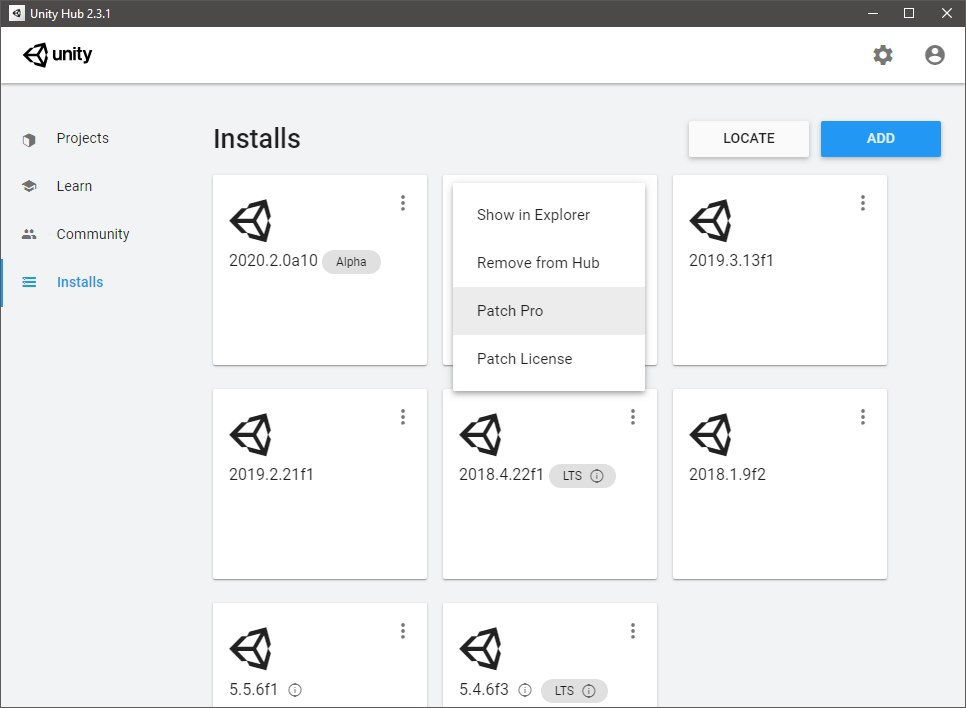Open options menu for 5.4.6f3 install
Image resolution: width=966 pixels, height=708 pixels.
(633, 631)
